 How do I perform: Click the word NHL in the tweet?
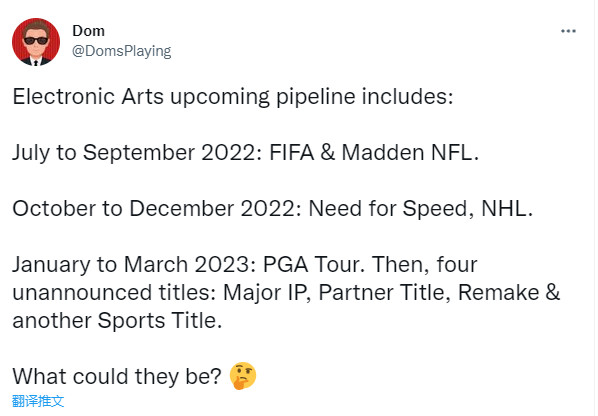pos(503,209)
